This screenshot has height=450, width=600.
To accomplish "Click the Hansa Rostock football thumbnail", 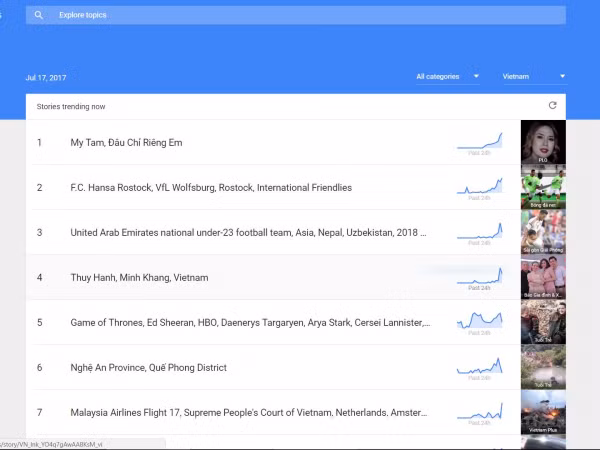I will click(543, 187).
